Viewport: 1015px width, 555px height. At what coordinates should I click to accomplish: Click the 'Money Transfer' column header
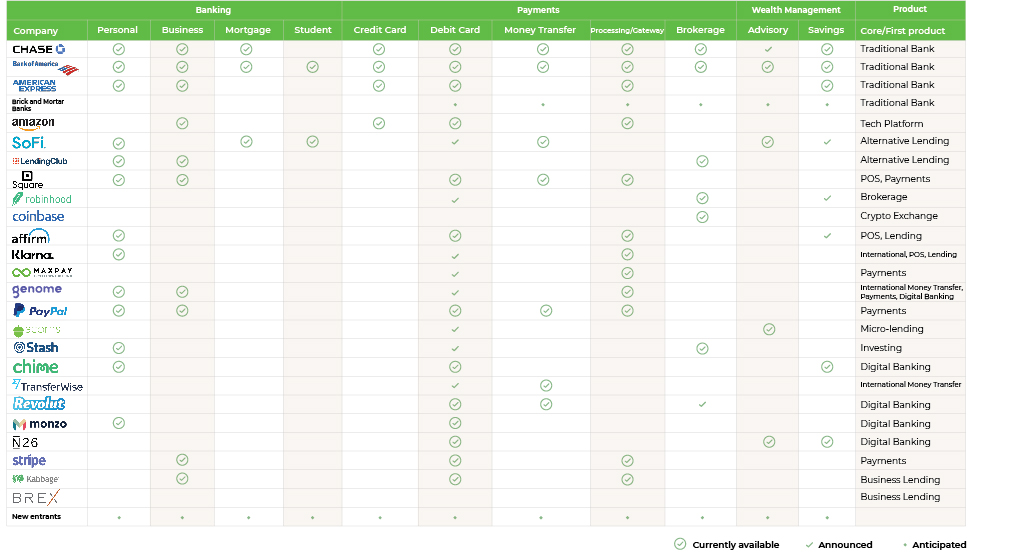(x=540, y=30)
